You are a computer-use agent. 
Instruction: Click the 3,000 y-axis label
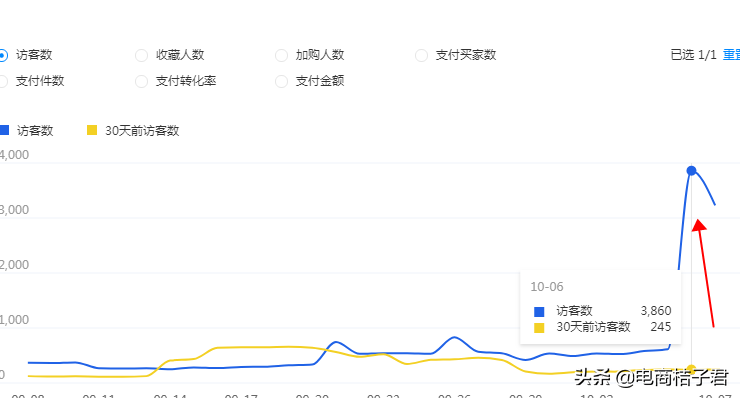(14, 210)
